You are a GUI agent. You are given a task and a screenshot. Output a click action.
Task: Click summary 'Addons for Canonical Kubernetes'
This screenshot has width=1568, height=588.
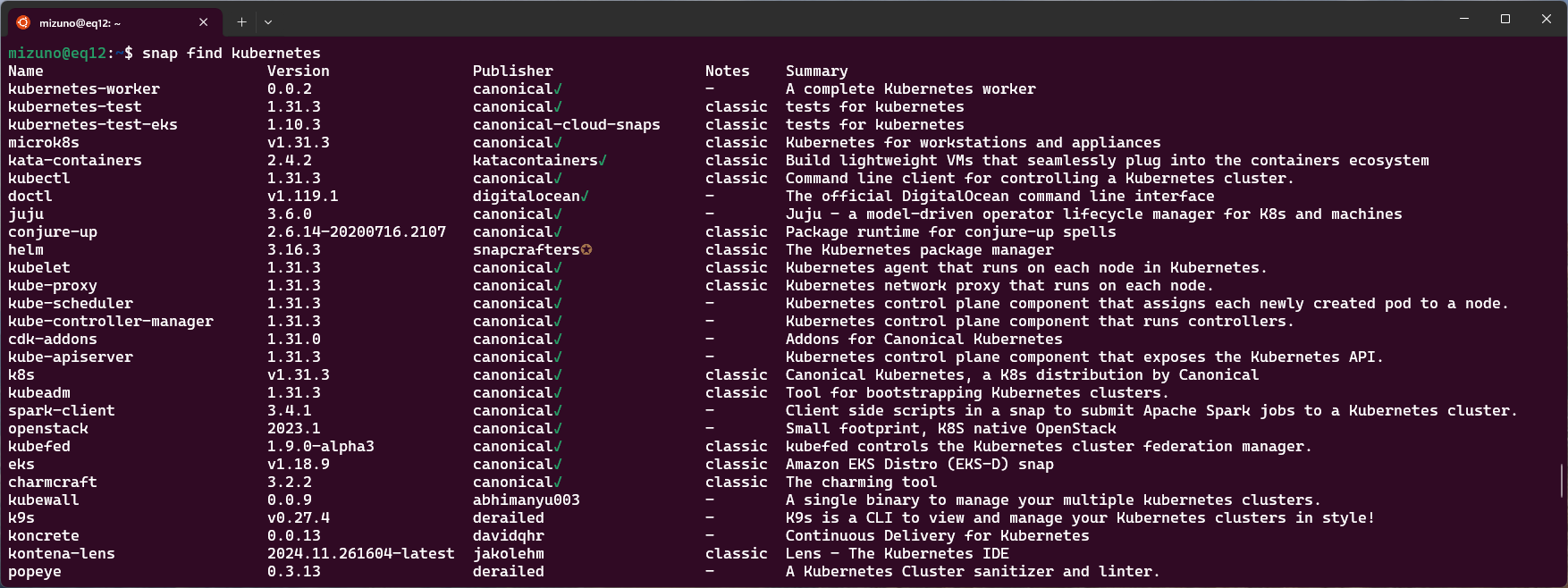coord(924,340)
